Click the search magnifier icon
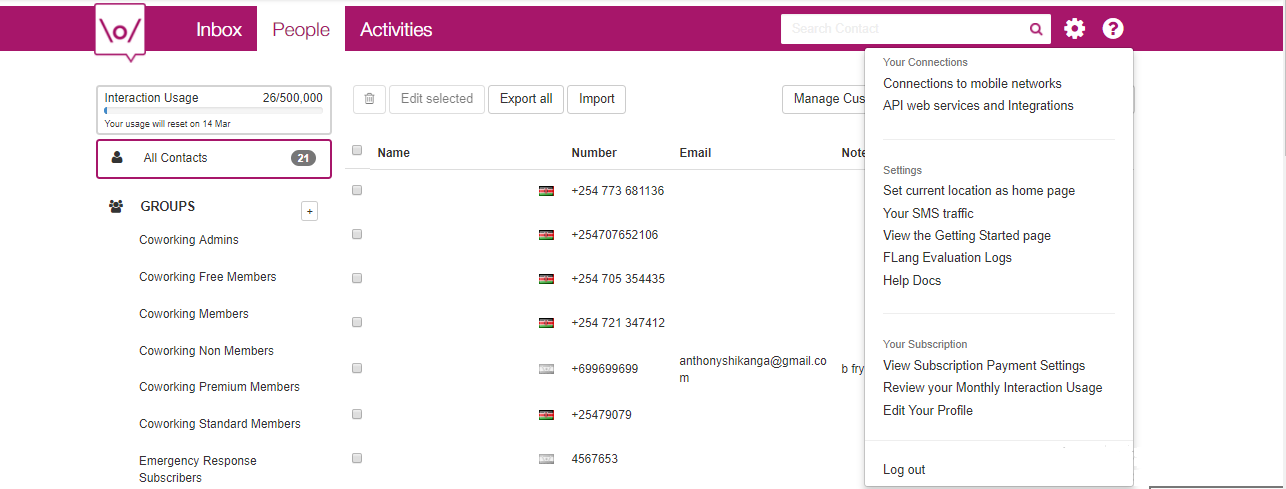 [x=1036, y=29]
